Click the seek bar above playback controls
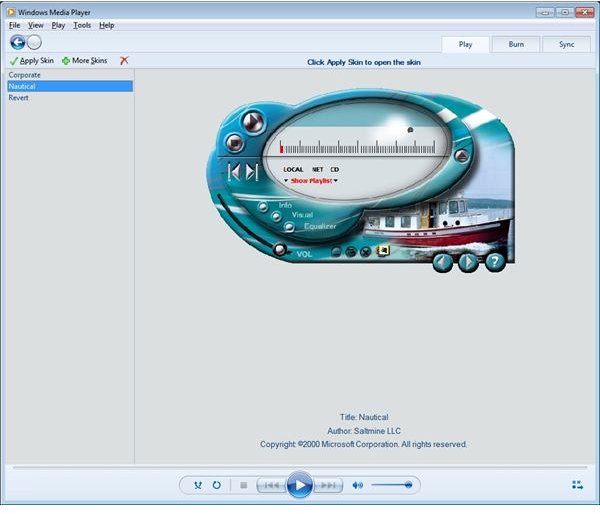600x514 pixels. [x=300, y=468]
